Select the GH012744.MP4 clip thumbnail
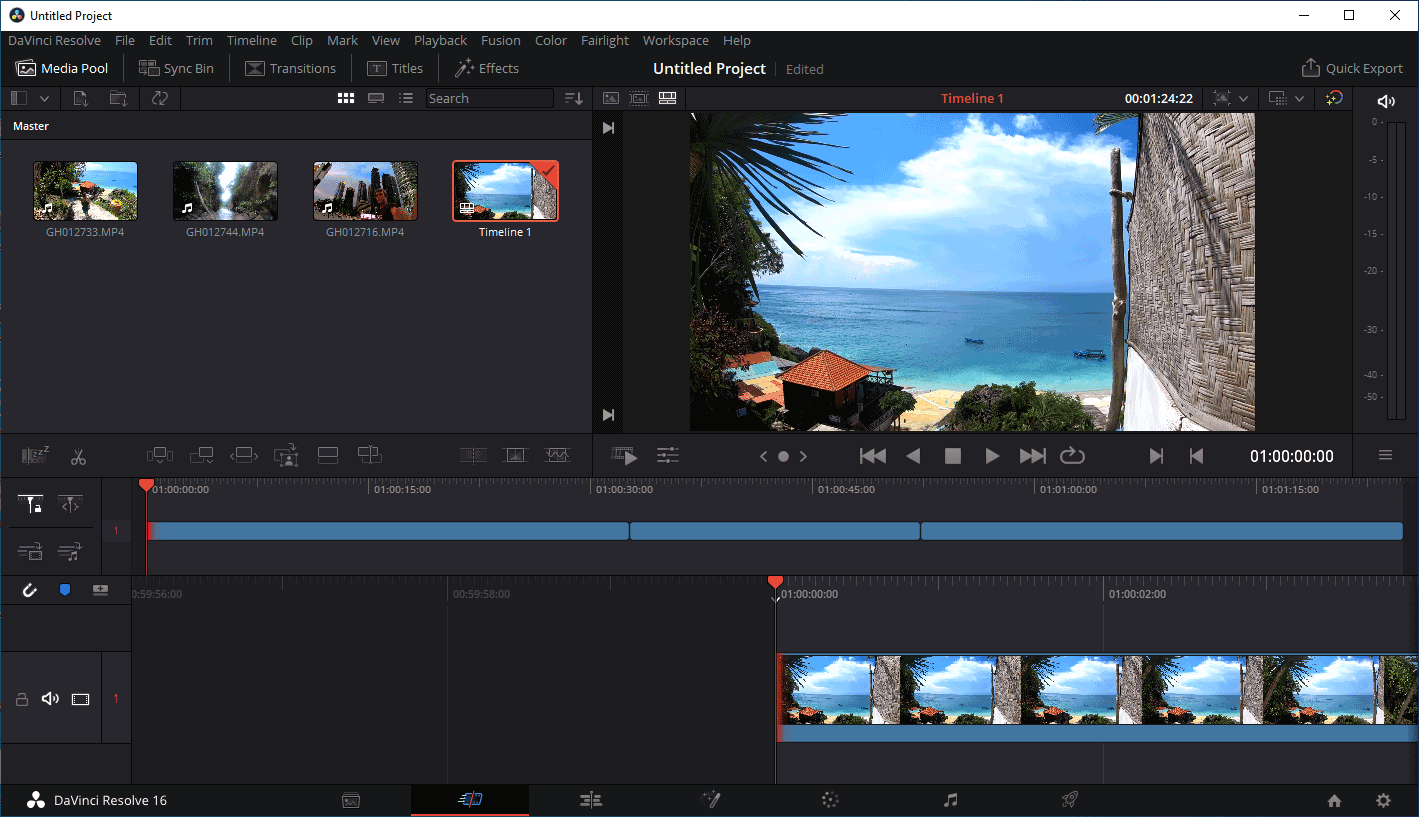Viewport: 1419px width, 817px height. [225, 191]
